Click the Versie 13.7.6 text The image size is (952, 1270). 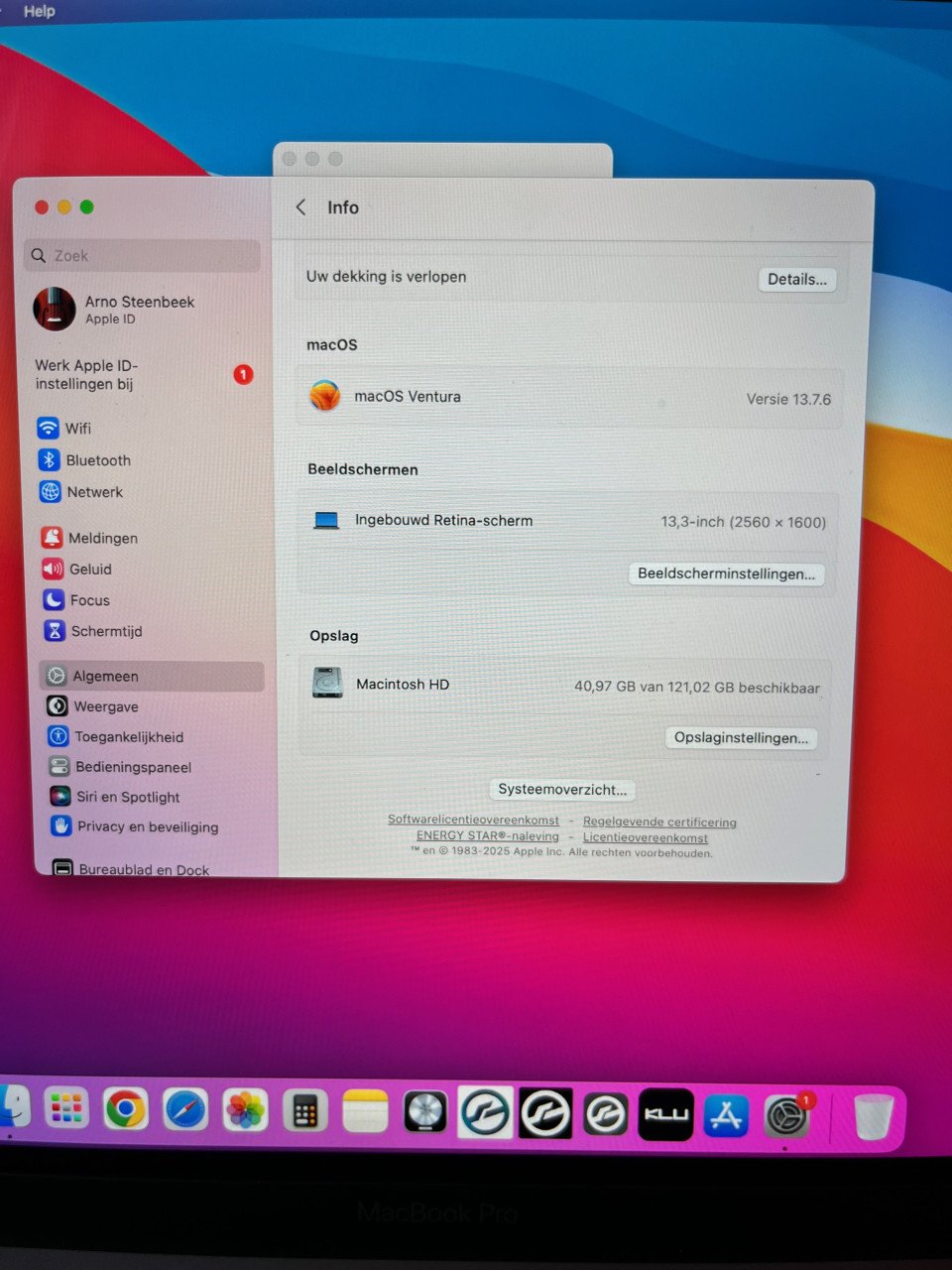(788, 400)
